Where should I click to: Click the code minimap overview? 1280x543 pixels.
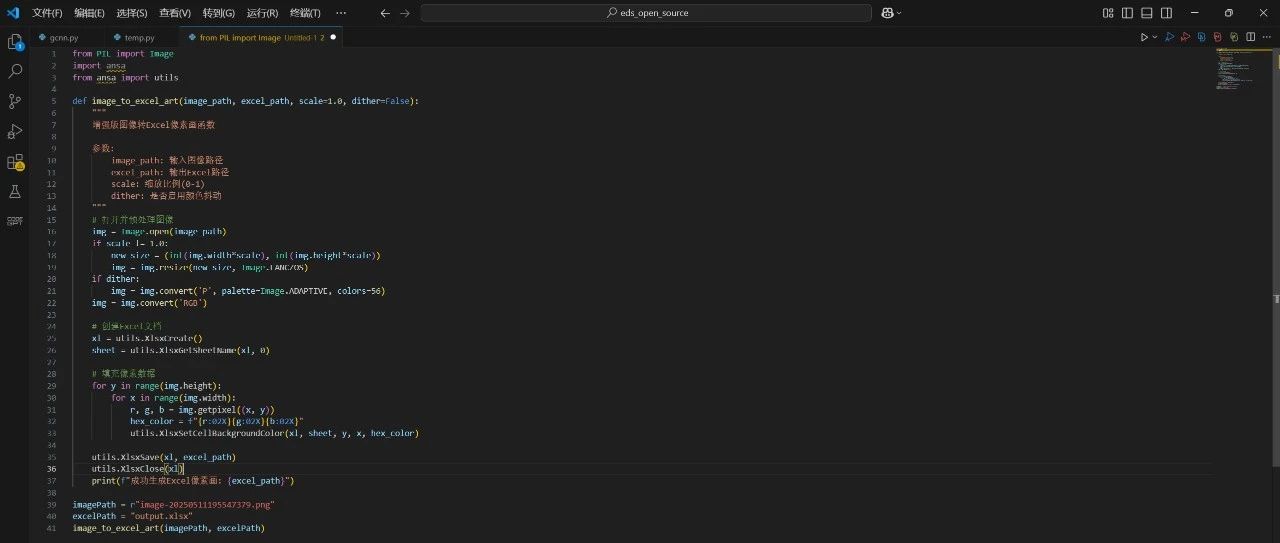1240,70
